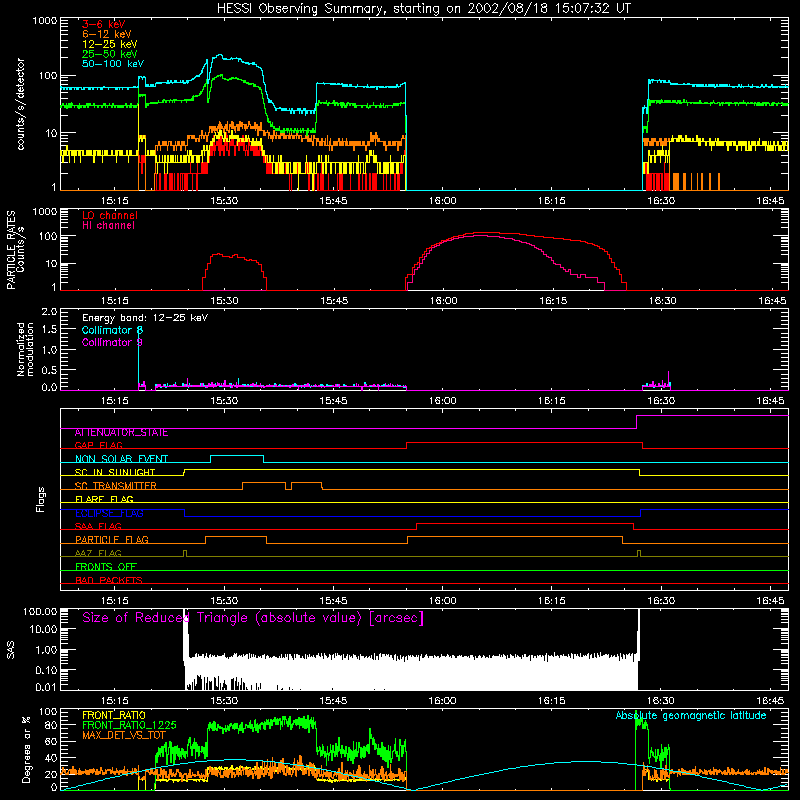Select the orange MAX_DET_VS_TOT legend label
Screen dimensions: 800x800
pos(124,735)
